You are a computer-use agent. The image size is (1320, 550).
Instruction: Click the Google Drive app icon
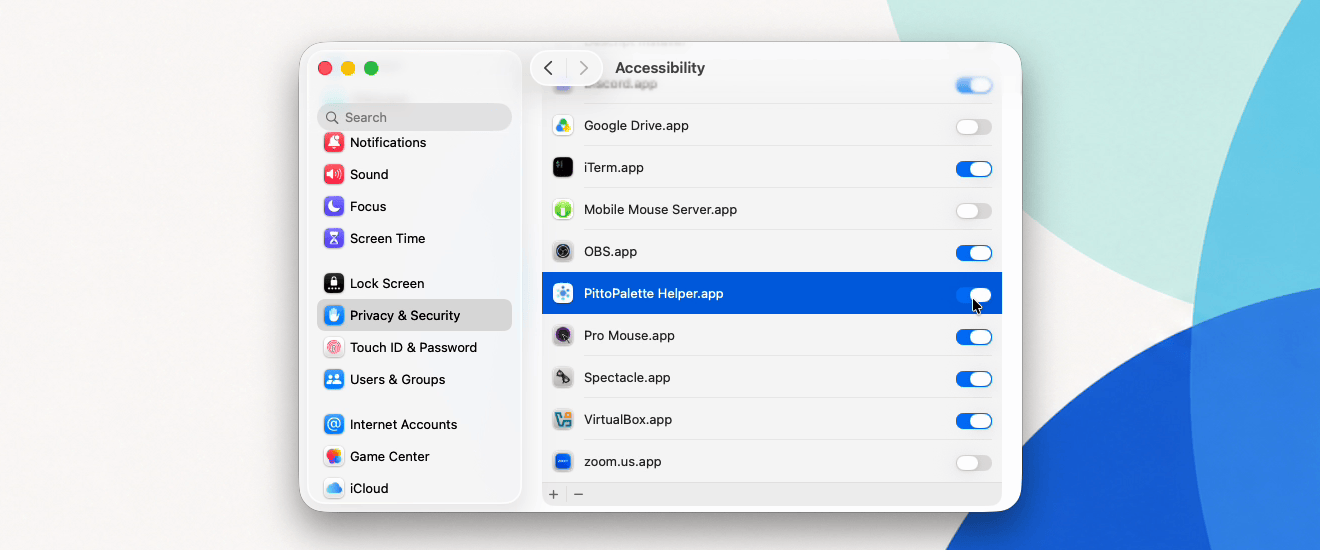coord(563,126)
